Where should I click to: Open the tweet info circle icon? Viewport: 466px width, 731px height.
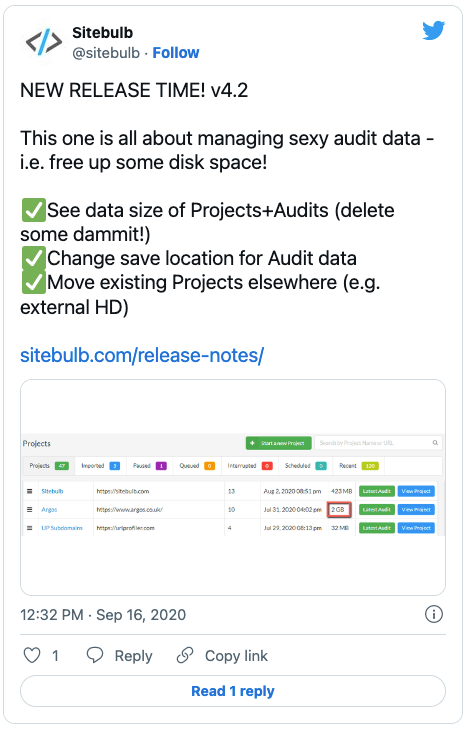tap(434, 614)
